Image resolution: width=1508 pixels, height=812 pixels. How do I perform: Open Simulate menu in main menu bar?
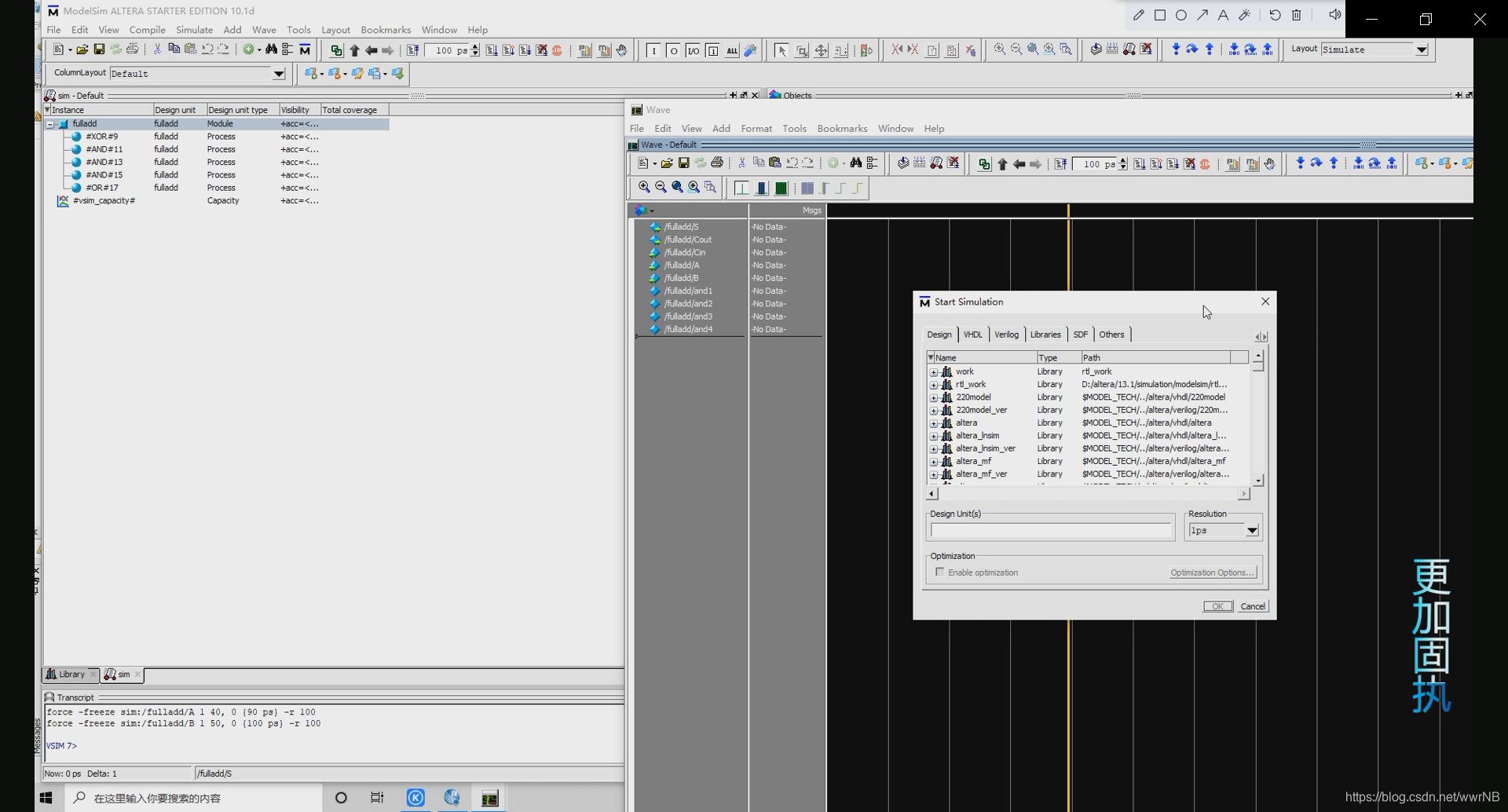coord(194,30)
